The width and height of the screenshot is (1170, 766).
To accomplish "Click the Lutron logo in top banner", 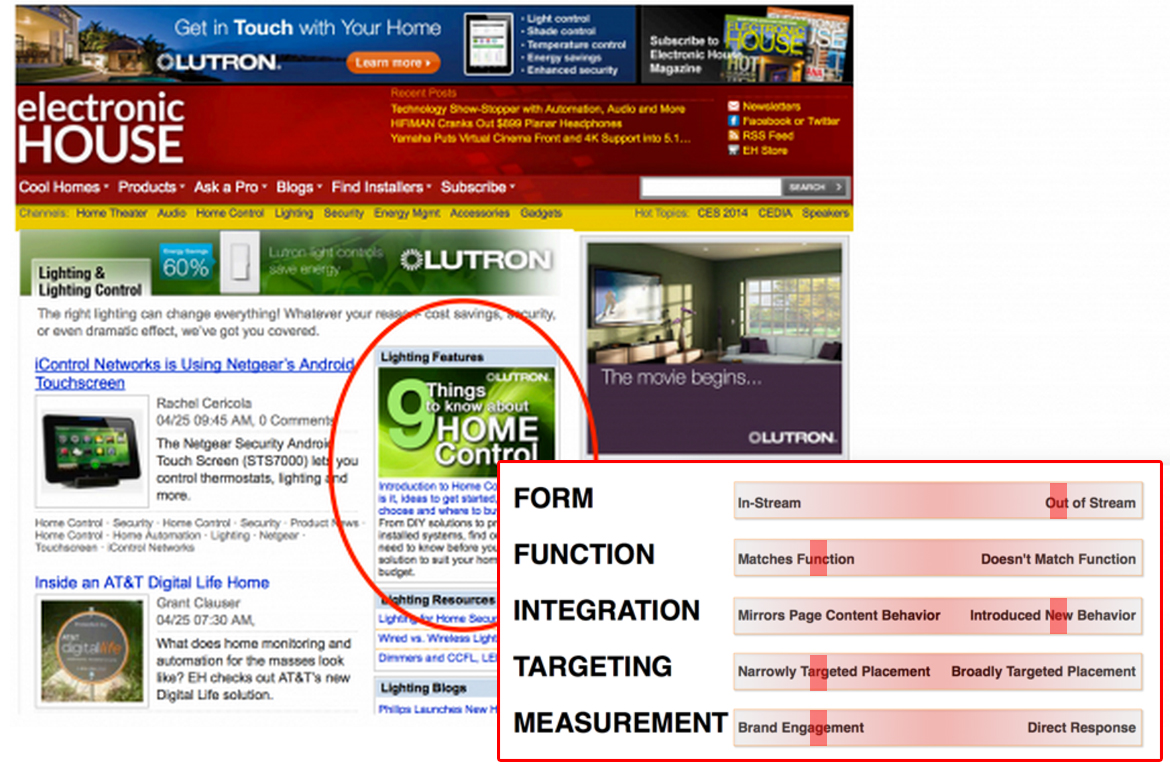I will pyautogui.click(x=218, y=62).
